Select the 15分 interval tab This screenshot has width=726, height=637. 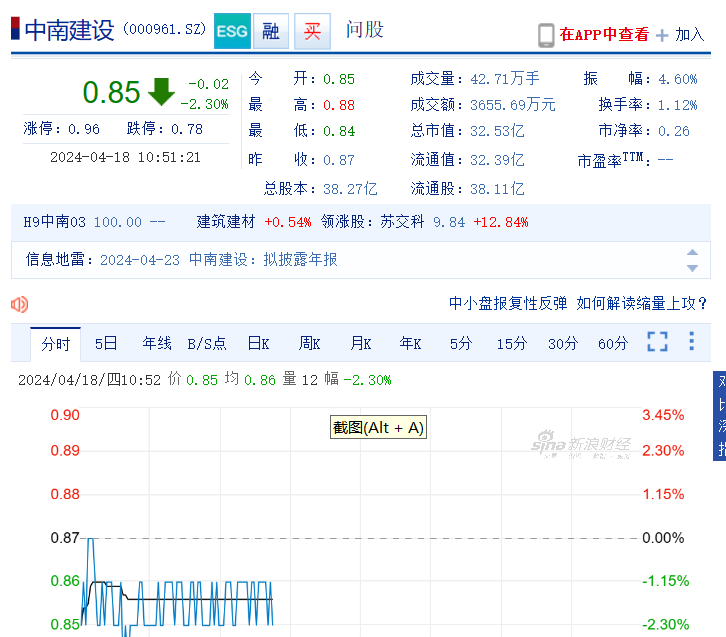[512, 343]
